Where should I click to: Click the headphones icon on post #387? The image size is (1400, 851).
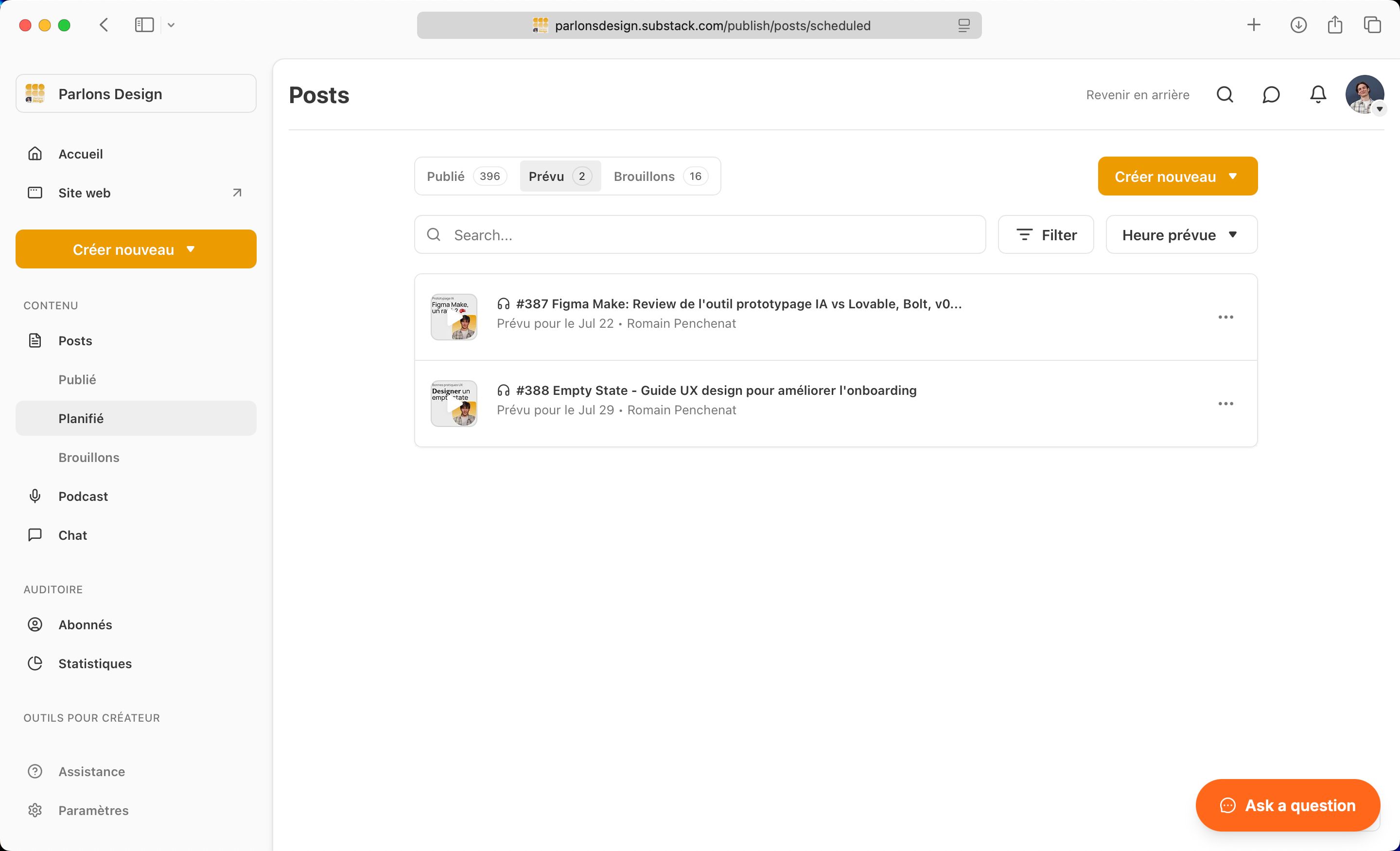tap(504, 304)
